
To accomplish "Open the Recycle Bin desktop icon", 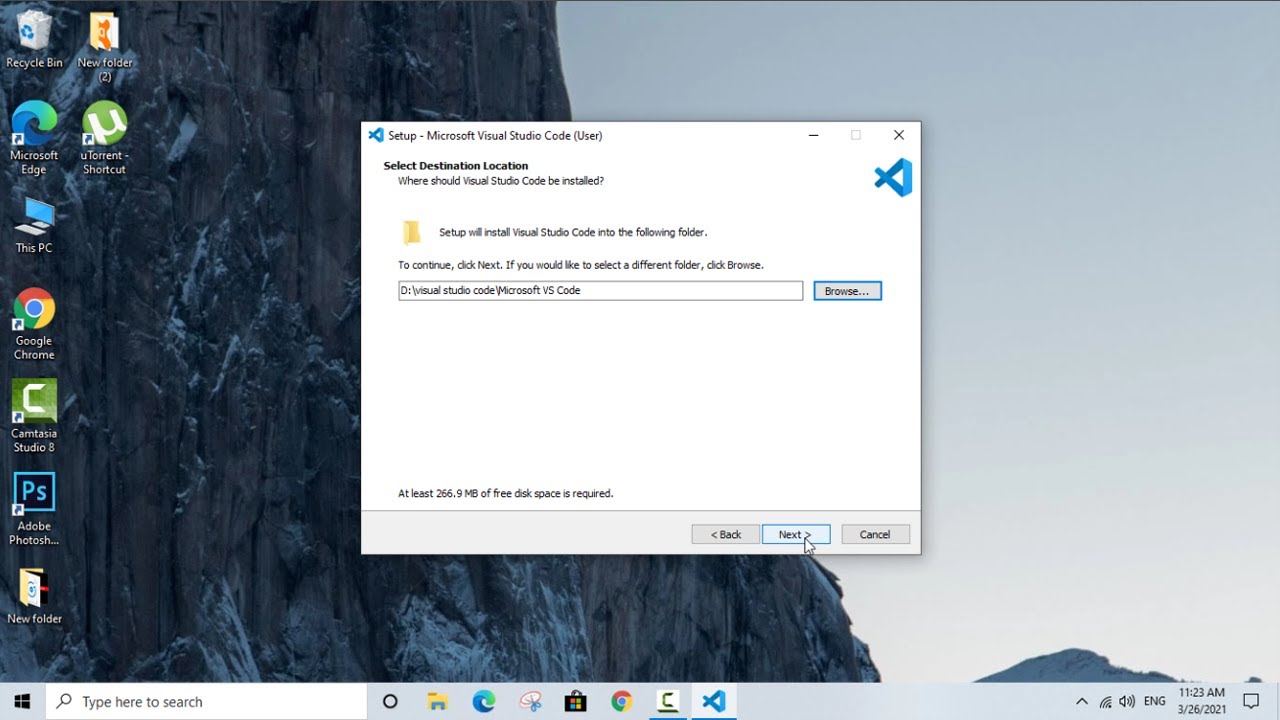I will [x=34, y=40].
